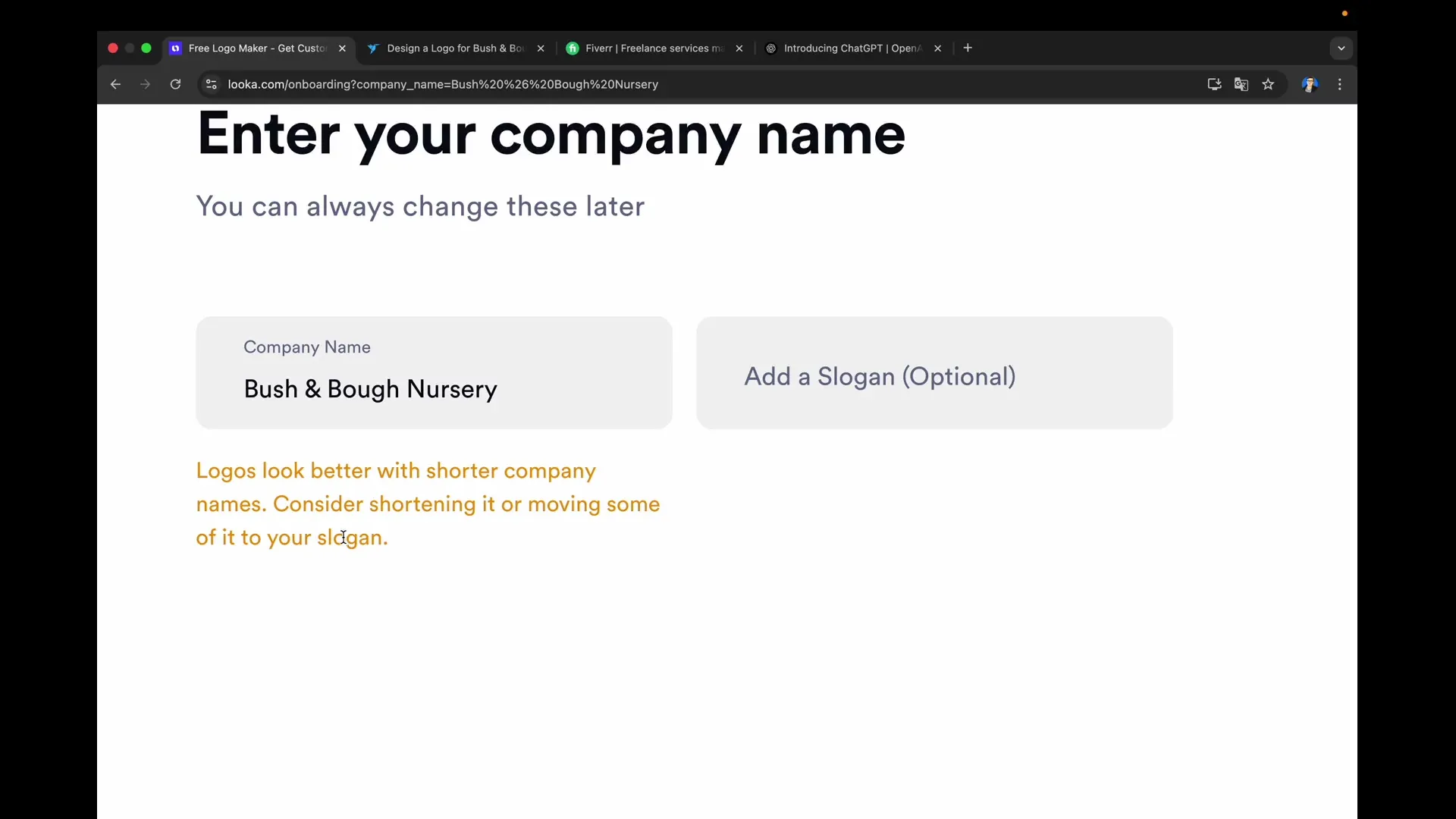Click the install app icon in address bar
Screen dimensions: 1456x819
click(x=1214, y=84)
